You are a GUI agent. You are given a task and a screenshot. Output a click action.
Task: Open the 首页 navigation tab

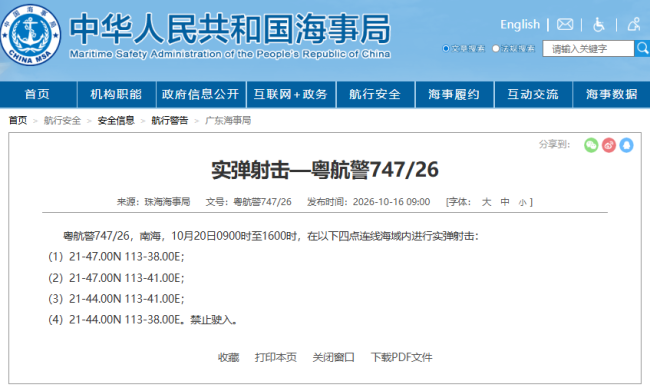[x=38, y=95]
